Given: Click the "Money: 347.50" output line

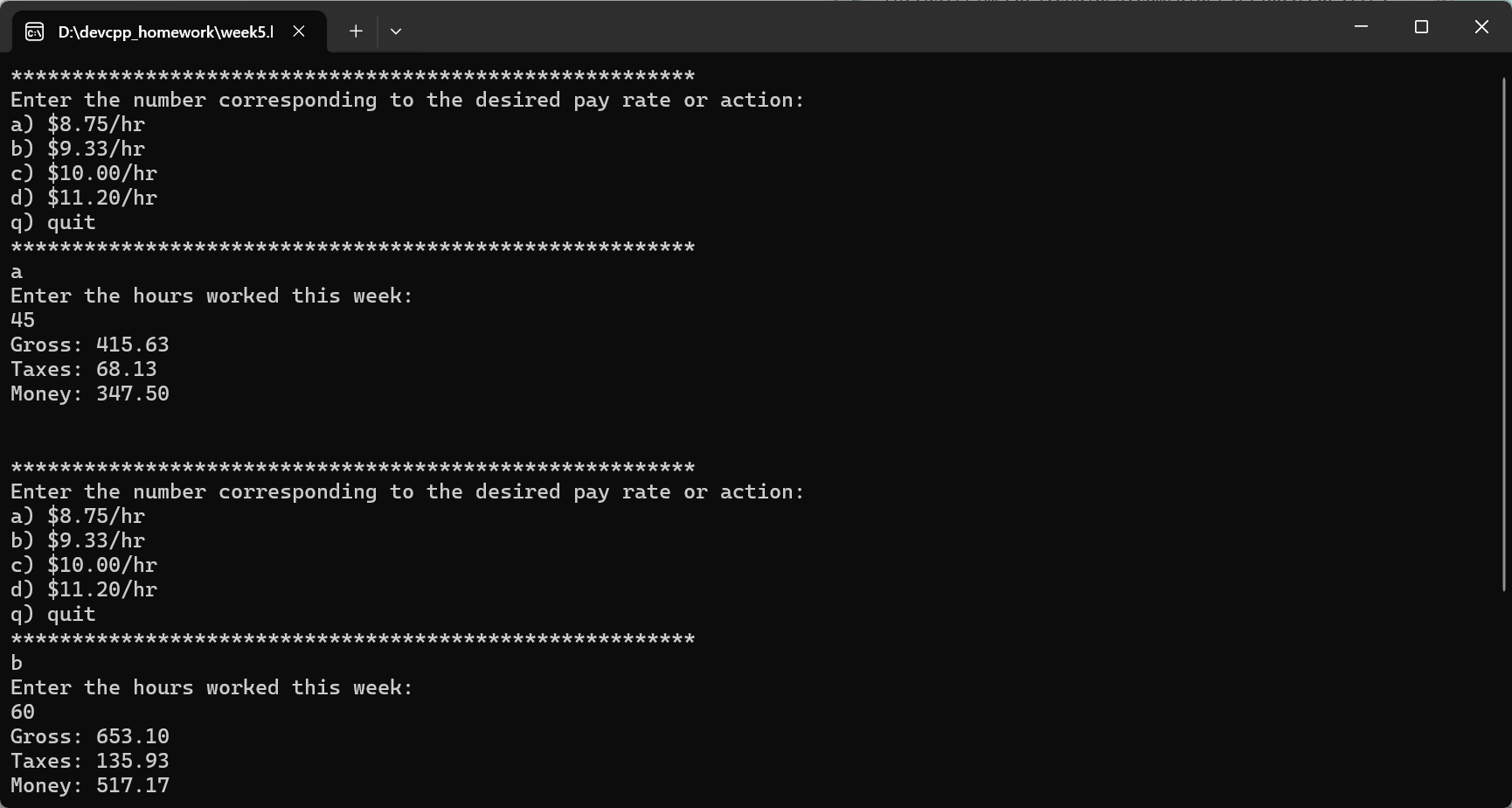Looking at the screenshot, I should 90,394.
